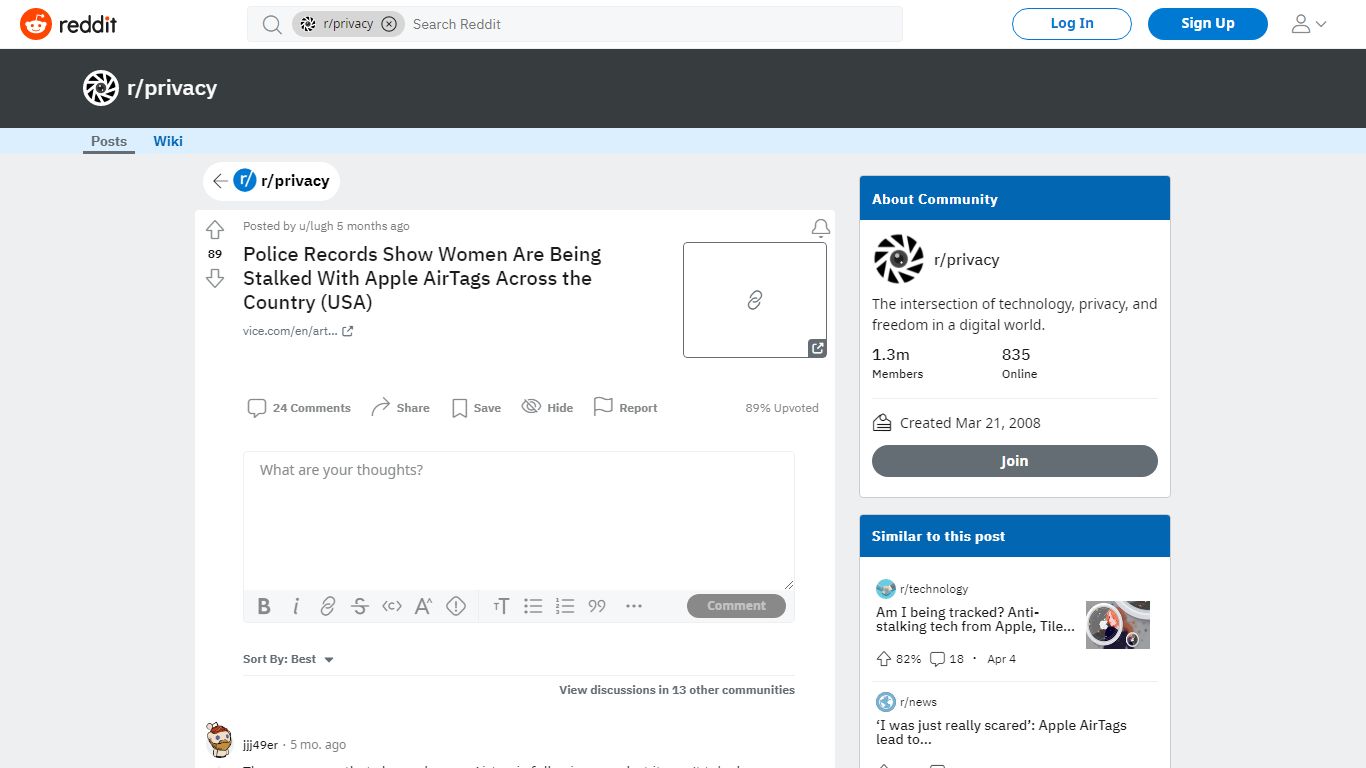Viewport: 1366px width, 768px height.
Task: Click the Join community button
Action: (1015, 461)
